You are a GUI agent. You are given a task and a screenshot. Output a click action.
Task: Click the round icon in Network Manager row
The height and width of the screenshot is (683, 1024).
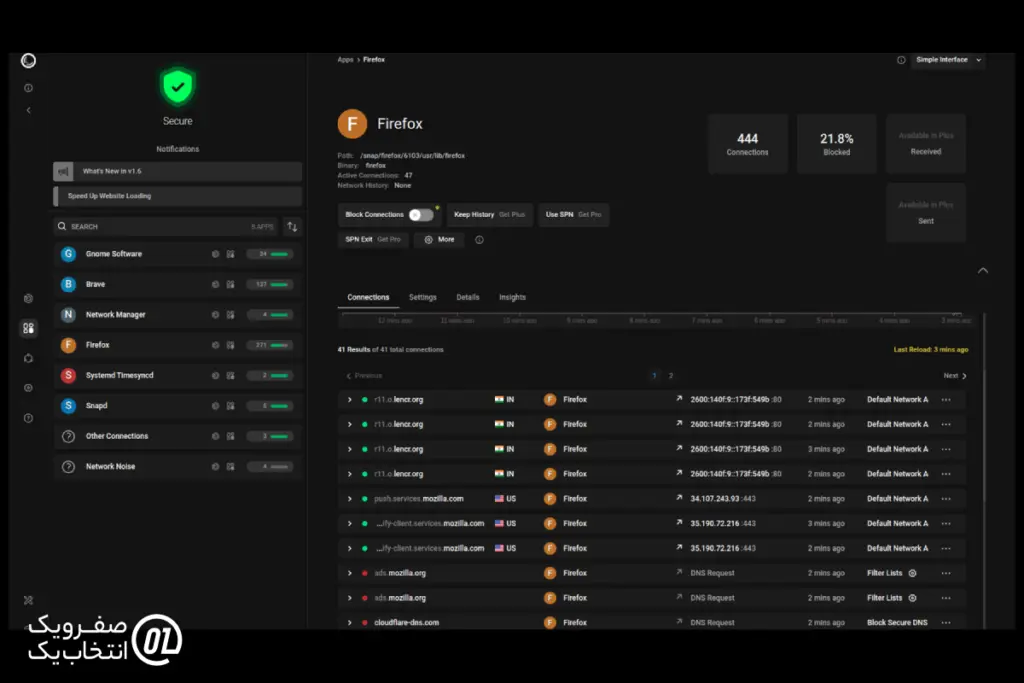tap(215, 315)
